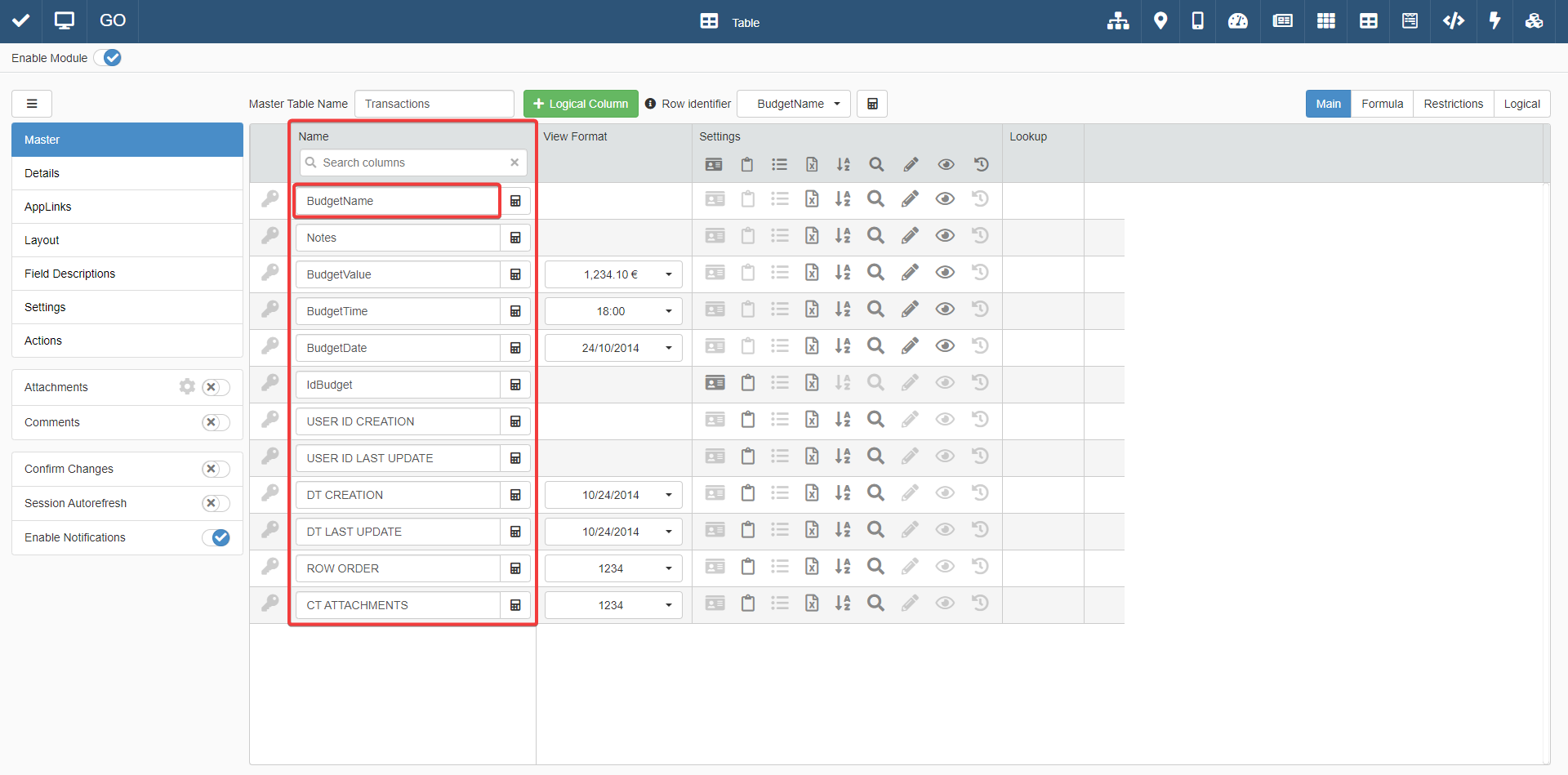Open the dashboard gauge icon

point(1237,21)
